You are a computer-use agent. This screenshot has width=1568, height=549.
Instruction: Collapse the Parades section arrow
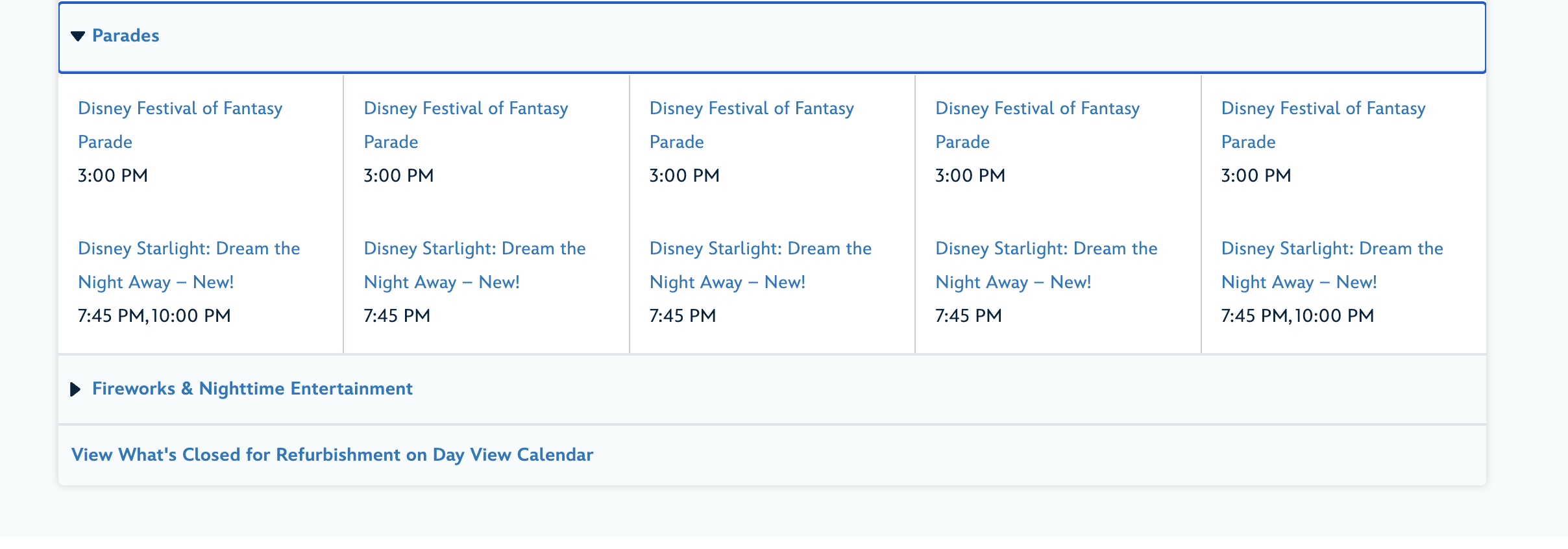coord(78,36)
